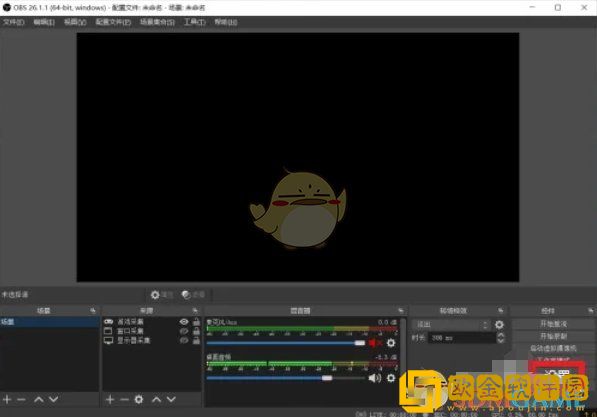Click 启动虚拟摄像机 to start virtual camera

[x=553, y=348]
